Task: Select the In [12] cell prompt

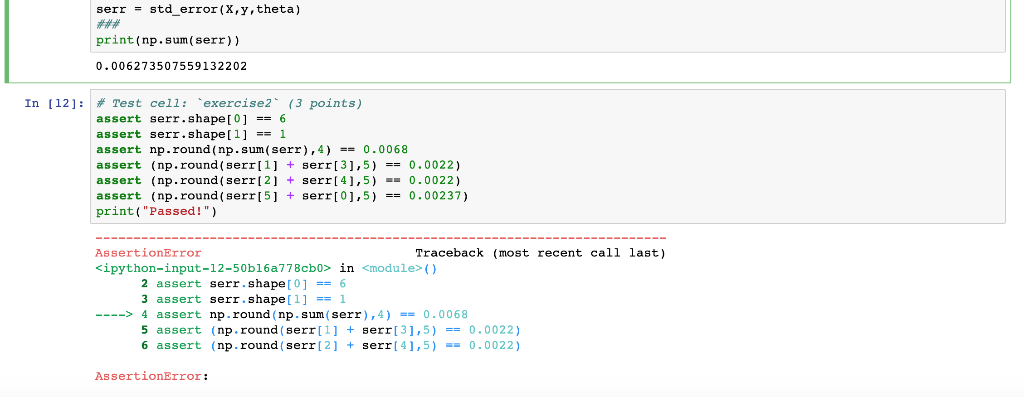Action: (x=54, y=103)
